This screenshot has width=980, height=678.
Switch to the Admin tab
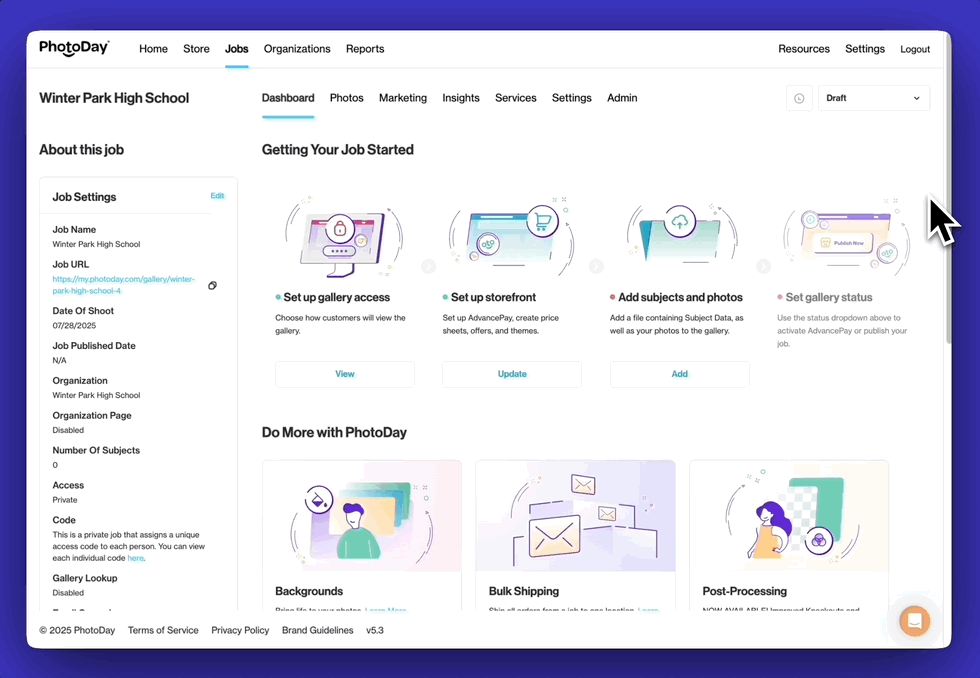click(622, 98)
